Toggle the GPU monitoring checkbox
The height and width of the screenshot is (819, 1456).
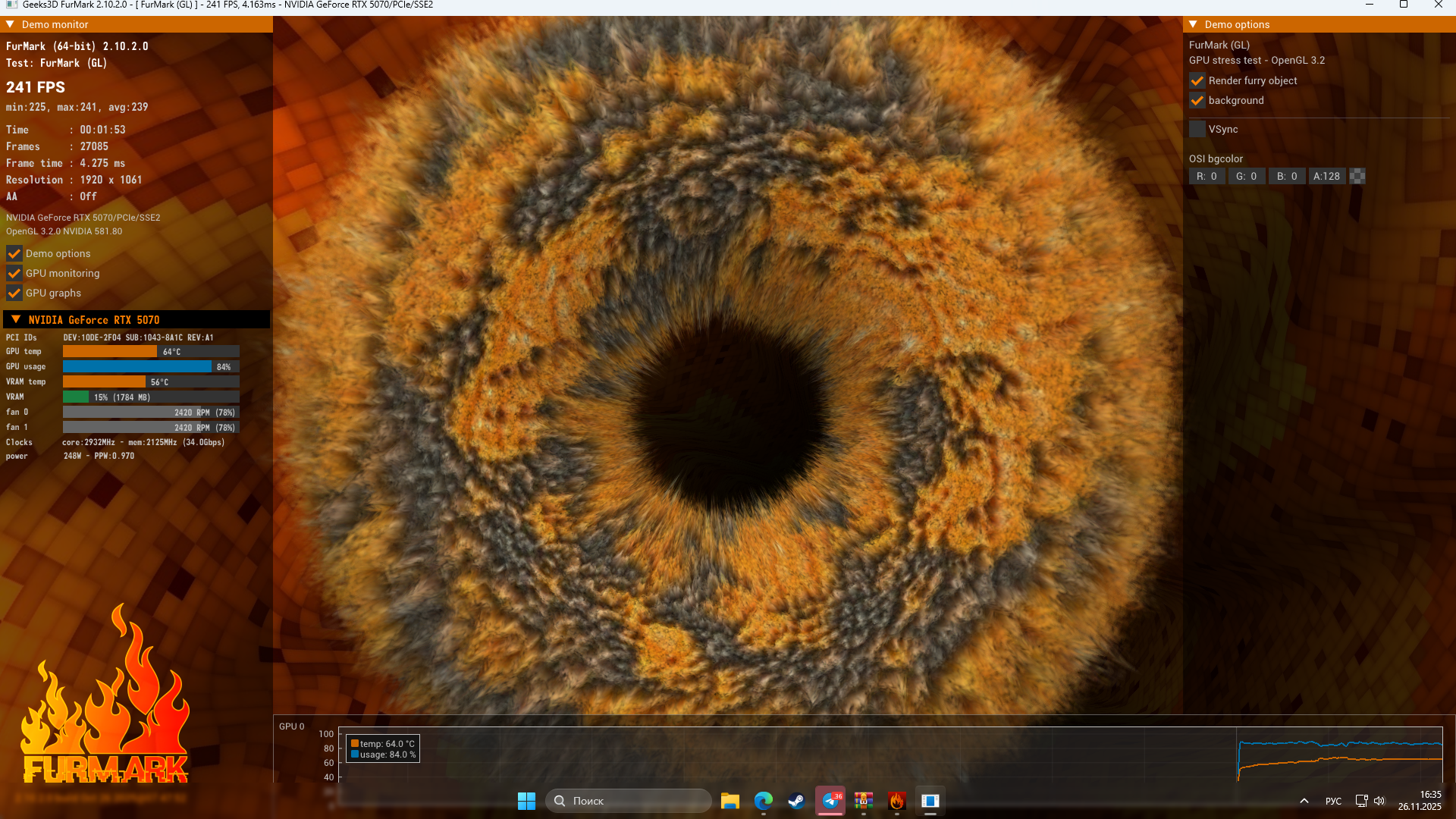coord(14,273)
